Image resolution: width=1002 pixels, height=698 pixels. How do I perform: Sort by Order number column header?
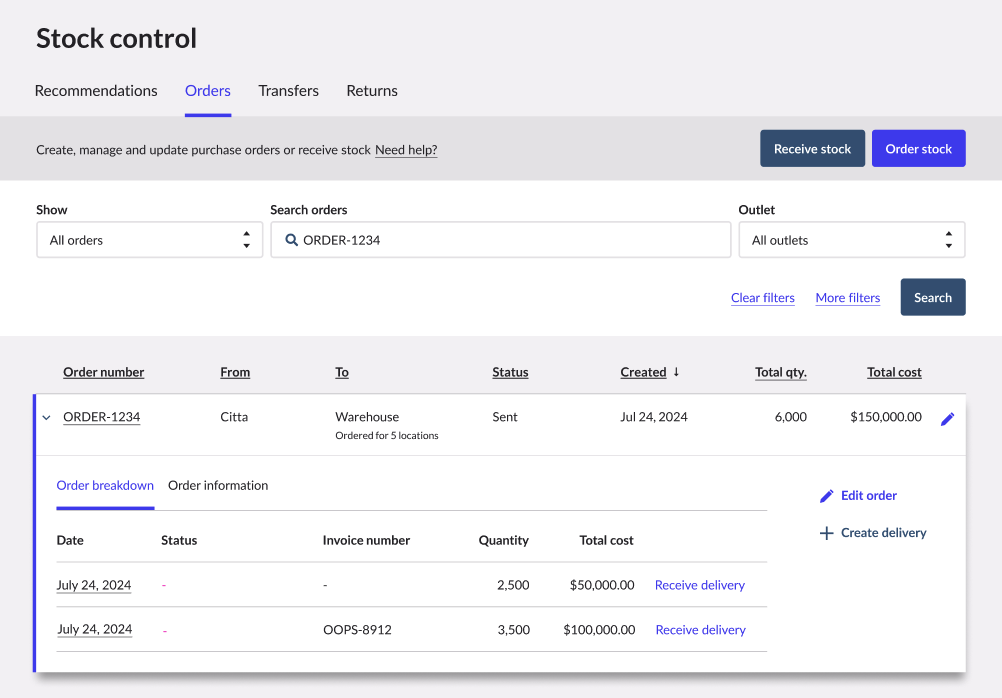click(x=104, y=372)
